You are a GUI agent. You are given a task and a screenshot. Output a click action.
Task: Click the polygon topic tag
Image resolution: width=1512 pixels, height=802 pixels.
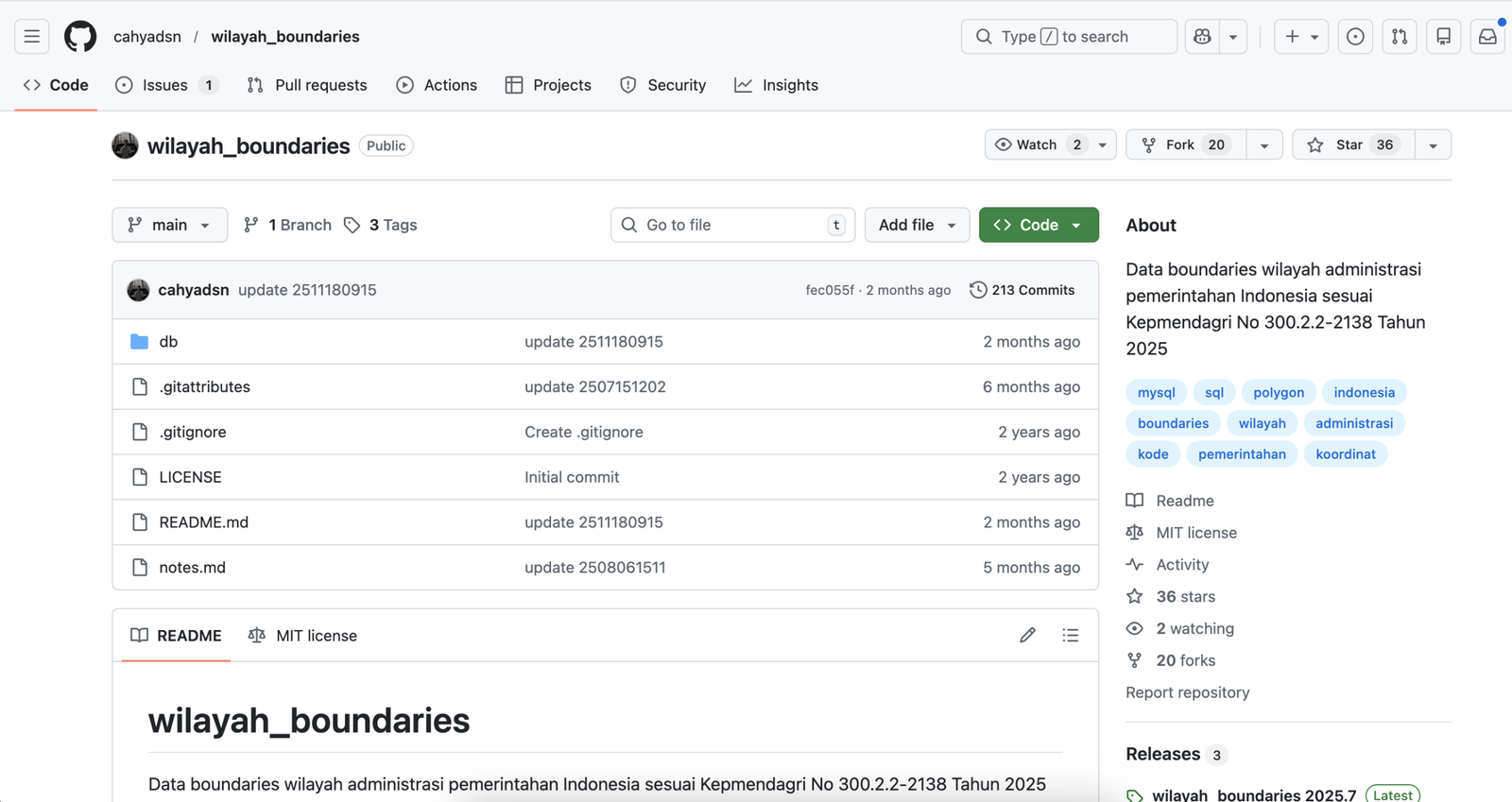[x=1278, y=392]
